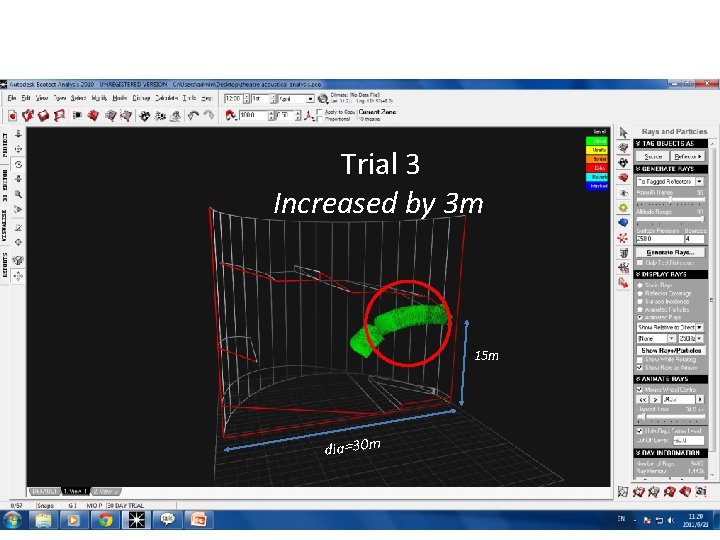Open the file explorer folder on taskbar
The height and width of the screenshot is (540, 720).
point(43,520)
